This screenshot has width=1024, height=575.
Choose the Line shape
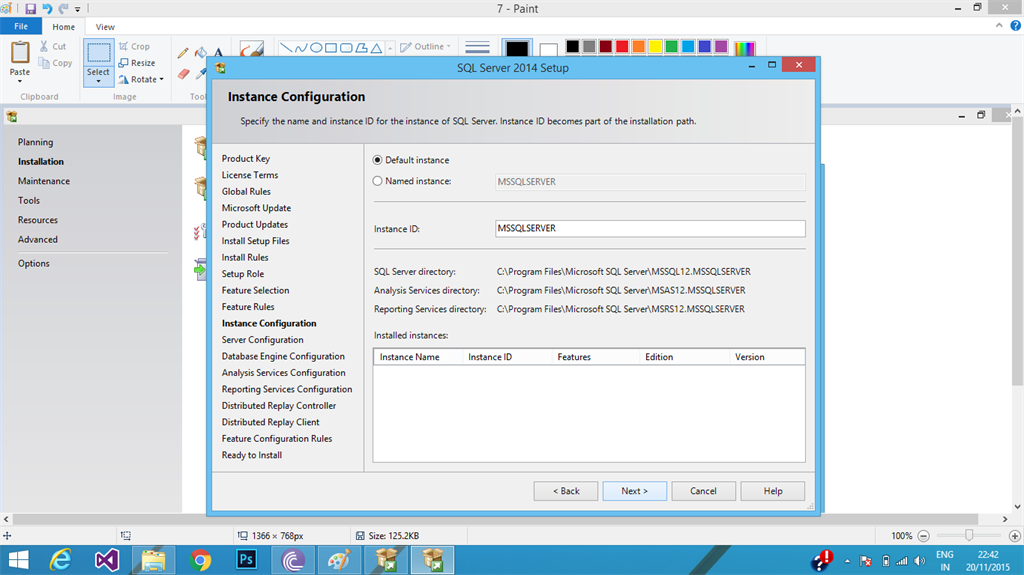(x=285, y=48)
